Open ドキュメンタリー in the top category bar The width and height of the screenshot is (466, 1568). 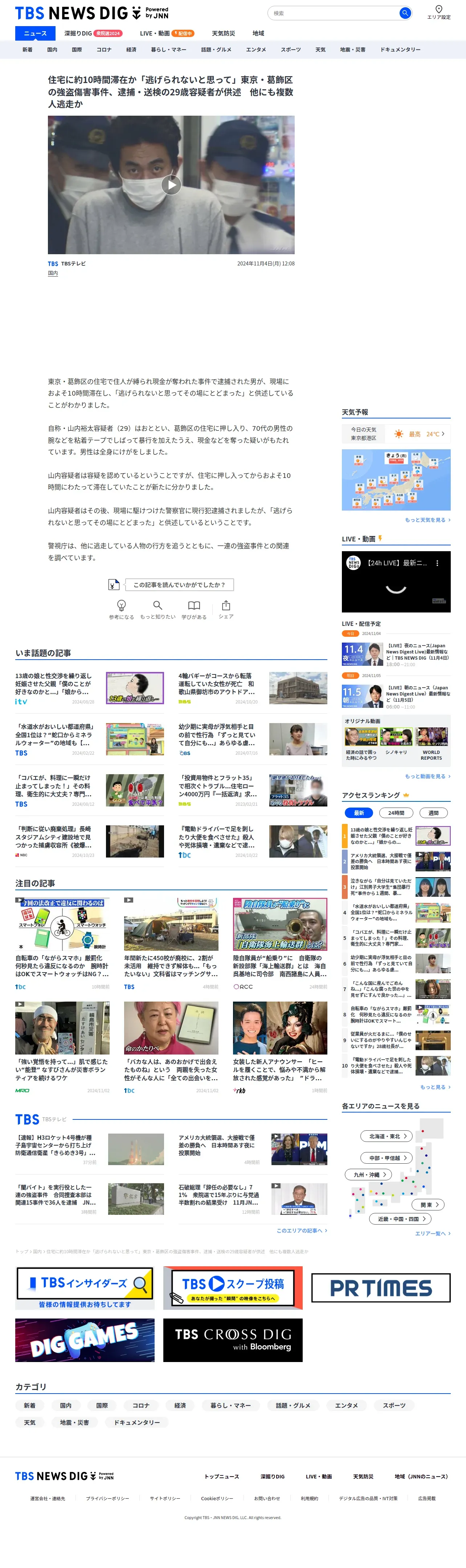(400, 49)
